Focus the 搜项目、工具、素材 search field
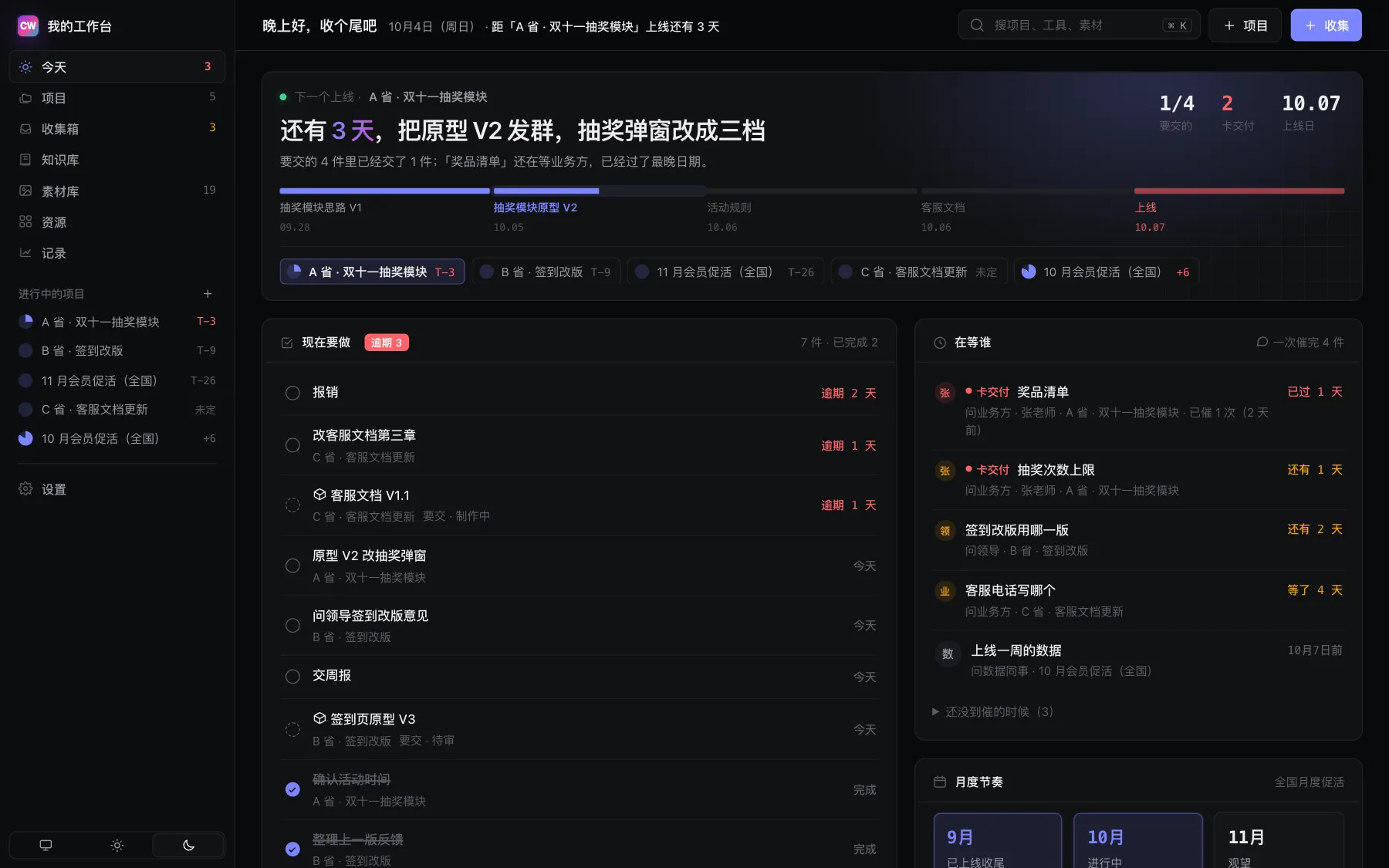Viewport: 1389px width, 868px height. coord(1079,25)
